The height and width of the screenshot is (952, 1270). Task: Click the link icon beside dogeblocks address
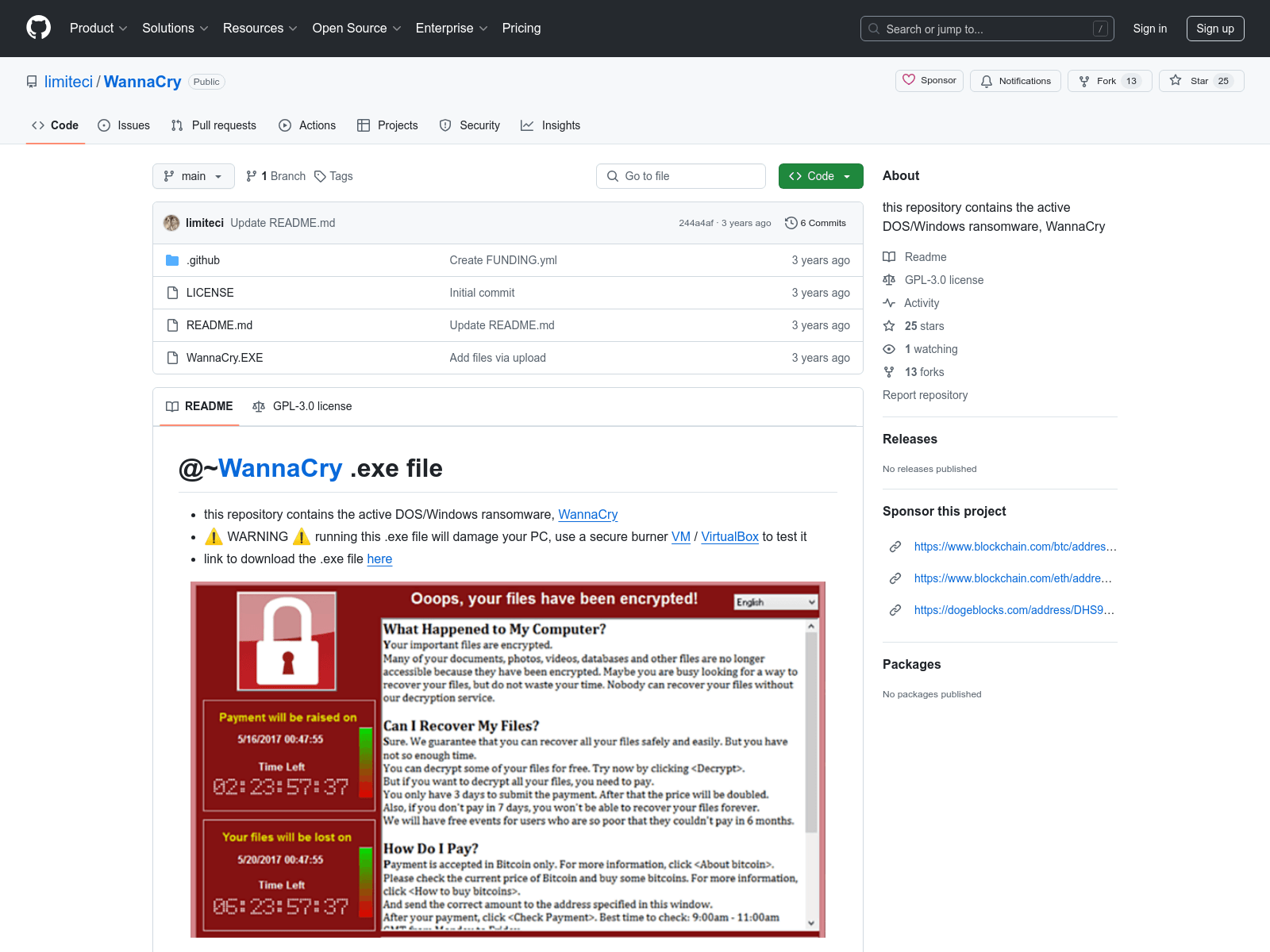(x=895, y=610)
